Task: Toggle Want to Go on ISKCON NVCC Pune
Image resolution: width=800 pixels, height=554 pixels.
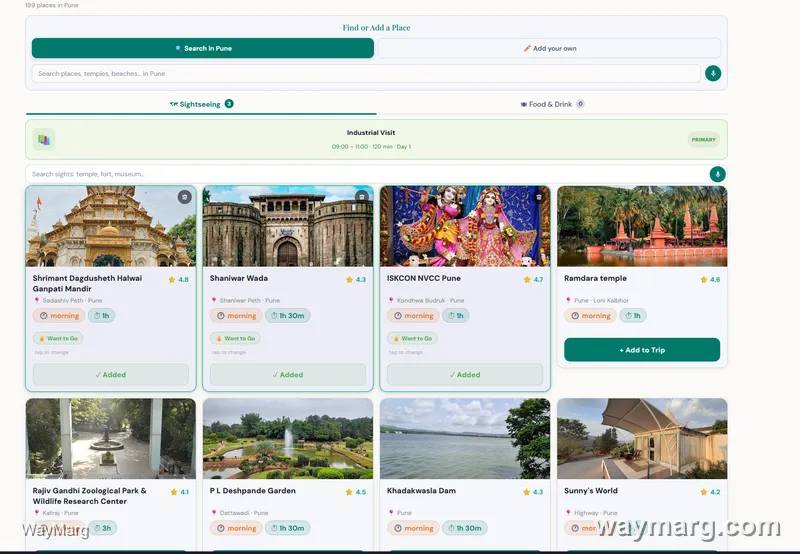Action: pyautogui.click(x=412, y=338)
